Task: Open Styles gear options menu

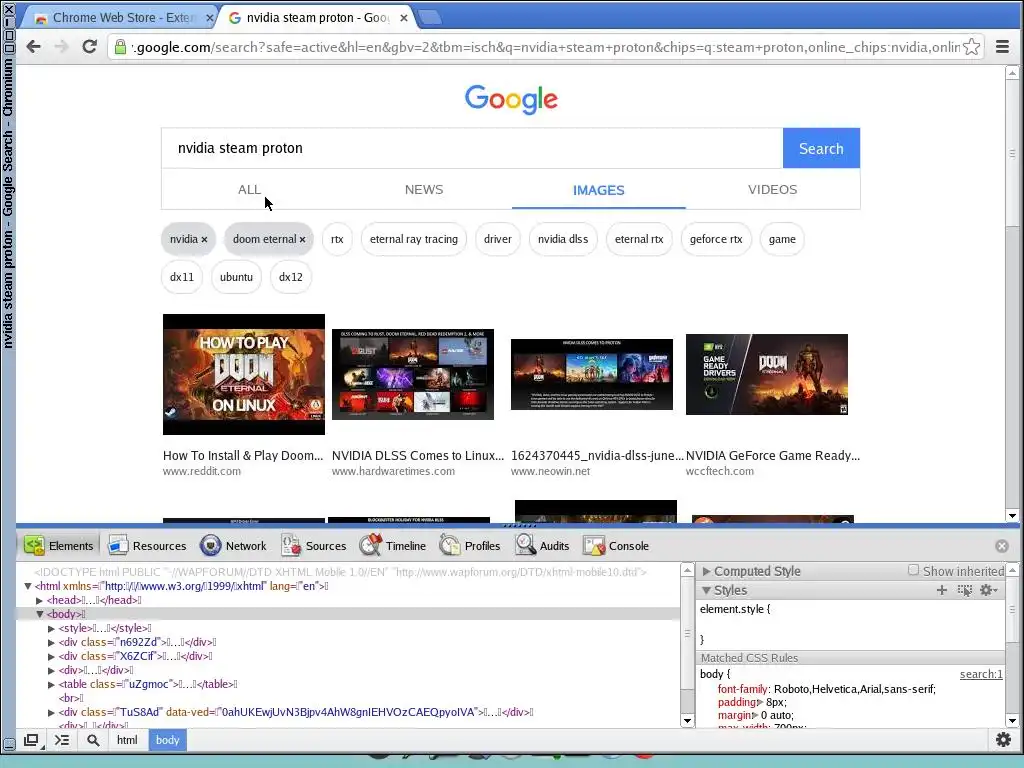Action: point(988,590)
